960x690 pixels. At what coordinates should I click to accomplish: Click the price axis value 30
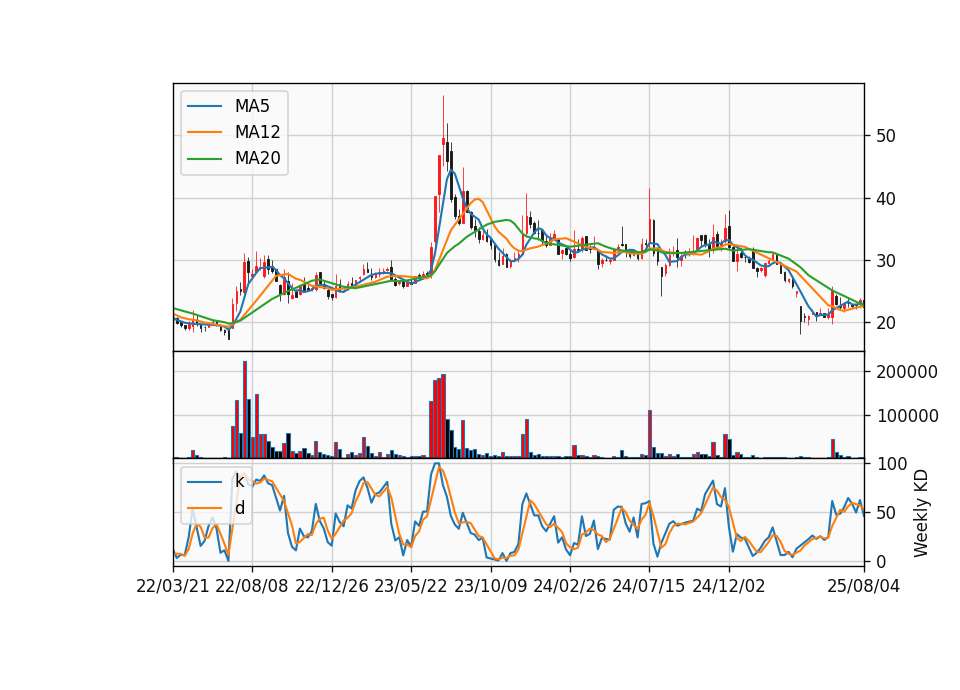click(885, 261)
